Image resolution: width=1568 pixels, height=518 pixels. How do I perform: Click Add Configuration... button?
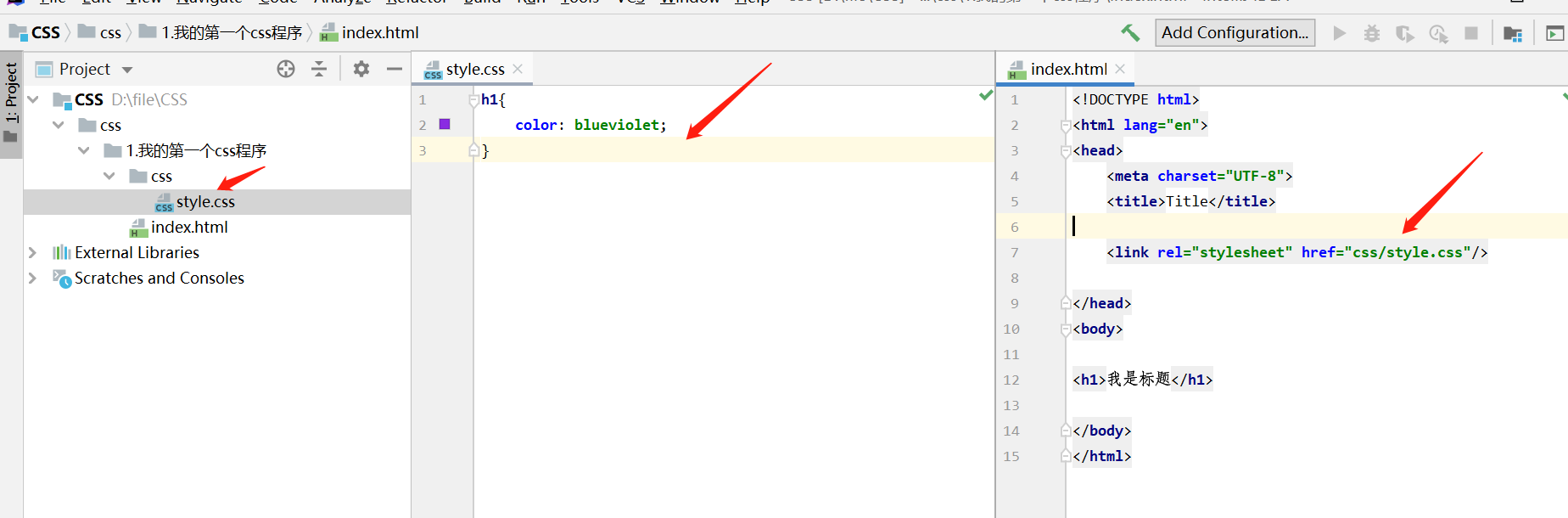1235,32
